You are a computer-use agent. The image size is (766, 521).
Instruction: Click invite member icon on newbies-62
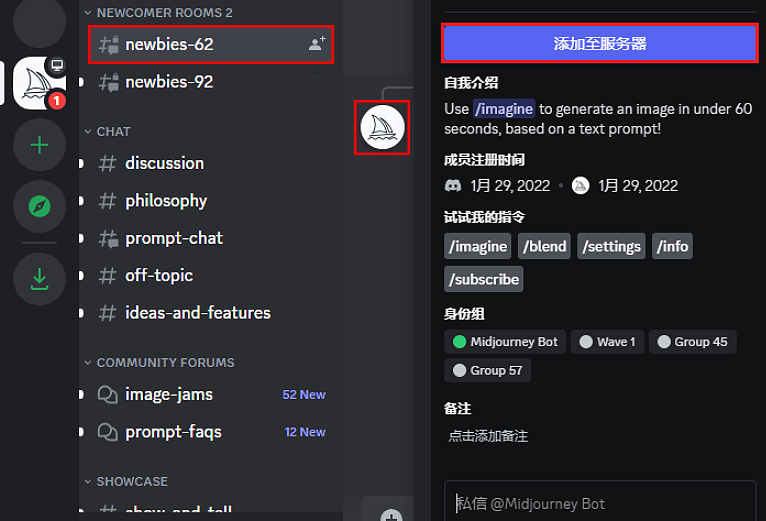[x=317, y=44]
